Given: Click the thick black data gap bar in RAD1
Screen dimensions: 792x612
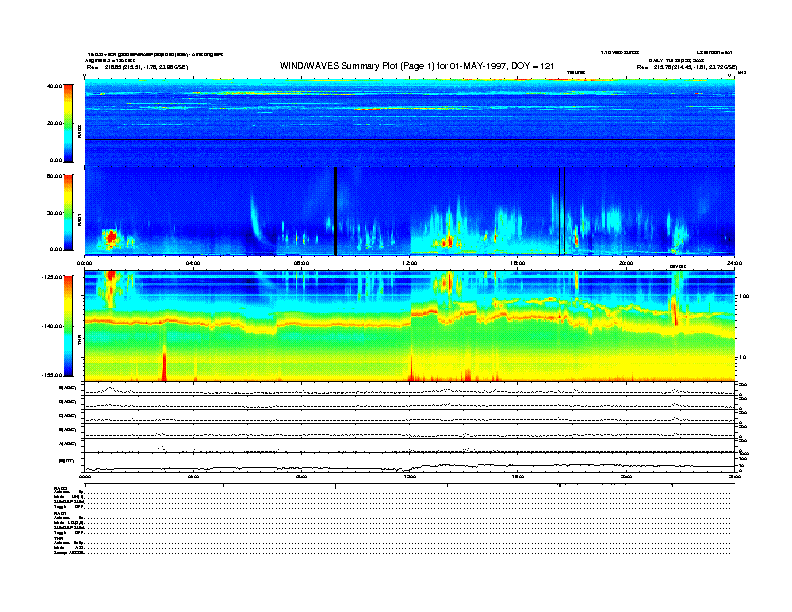Looking at the screenshot, I should [335, 211].
